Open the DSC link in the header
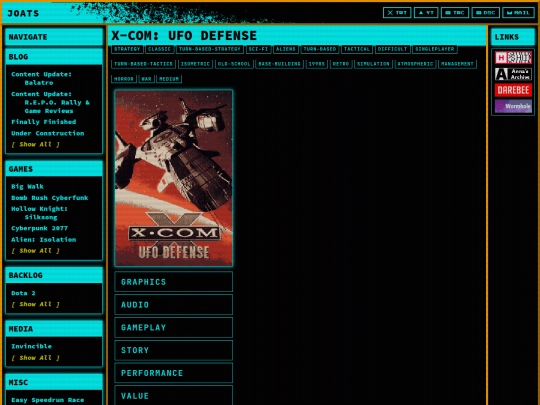The width and height of the screenshot is (540, 405). [x=485, y=13]
